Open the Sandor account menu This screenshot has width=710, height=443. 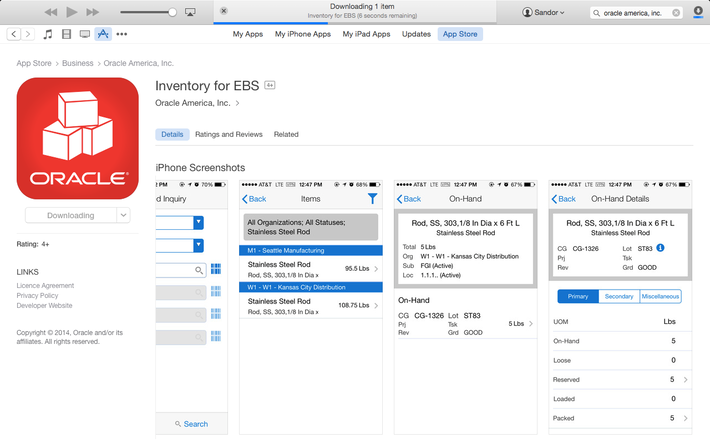point(543,12)
